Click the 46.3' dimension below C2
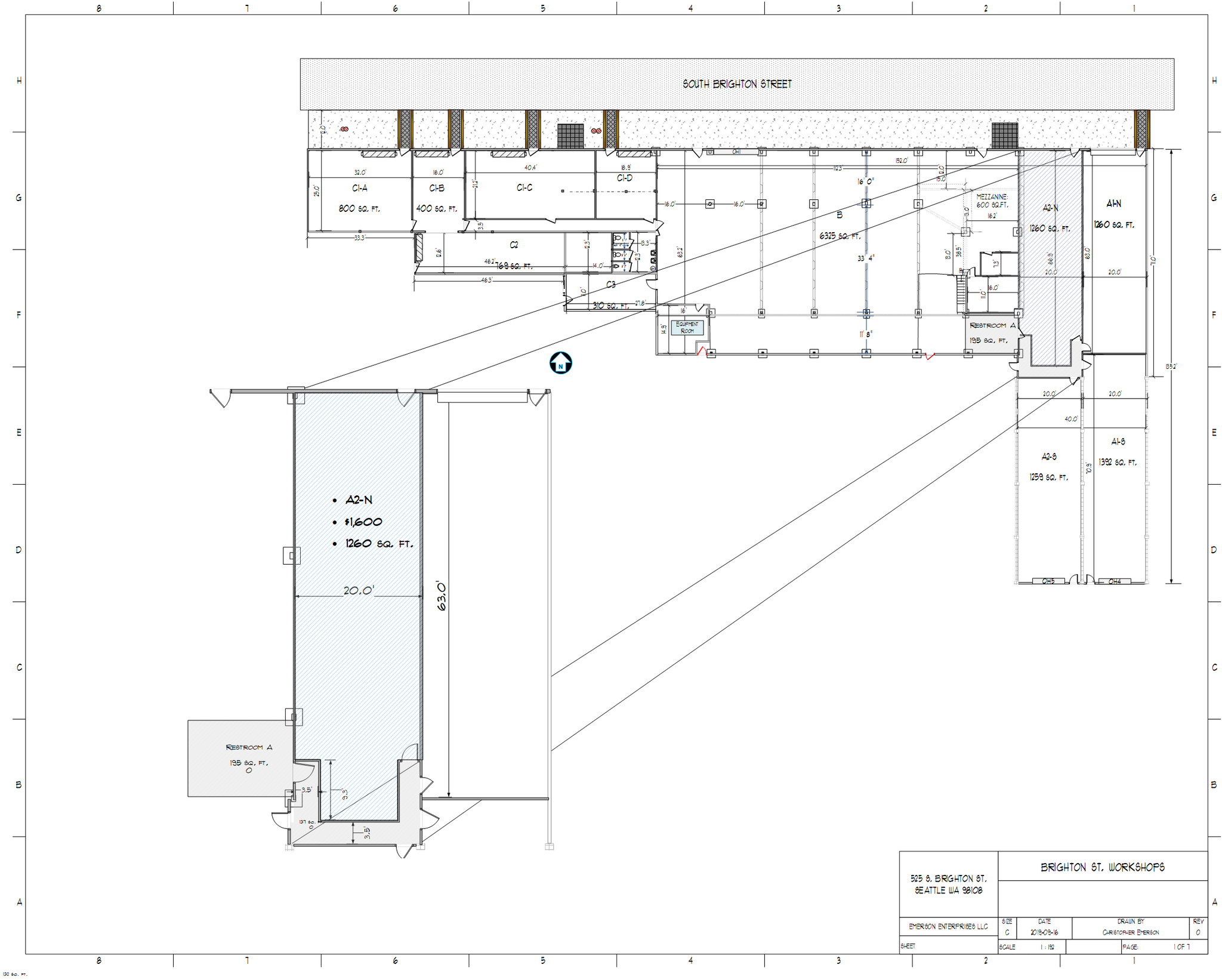Image resolution: width=1222 pixels, height=980 pixels. (x=486, y=280)
